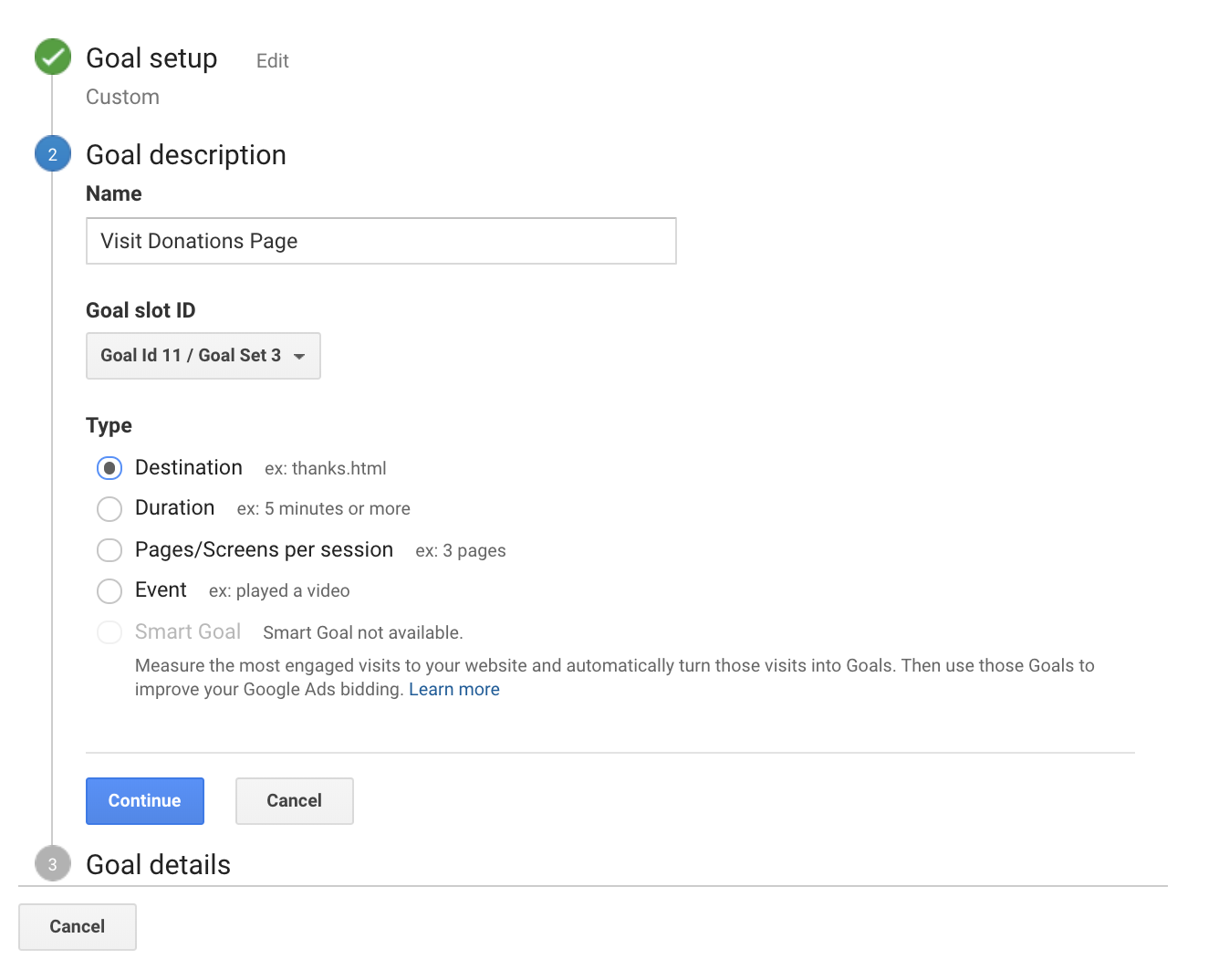Click the 'Smart Goal not available.' text
Viewport: 1219px width, 980px height.
click(x=363, y=632)
